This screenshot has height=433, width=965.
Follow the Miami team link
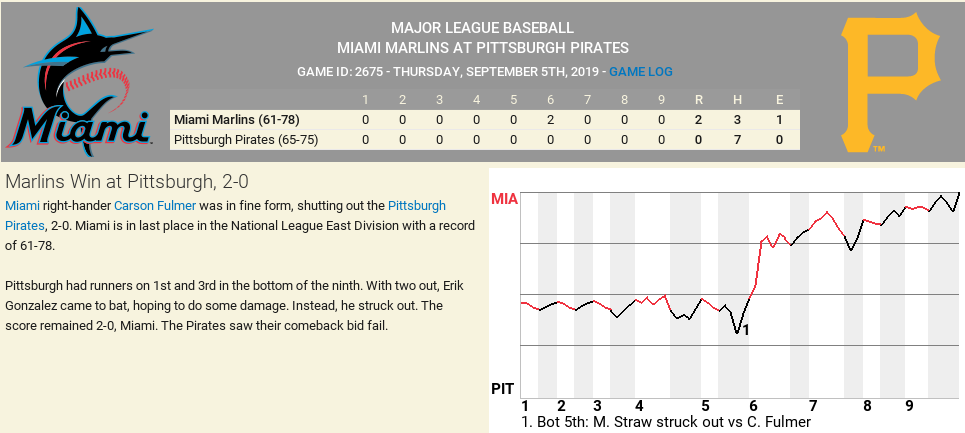pyautogui.click(x=22, y=205)
